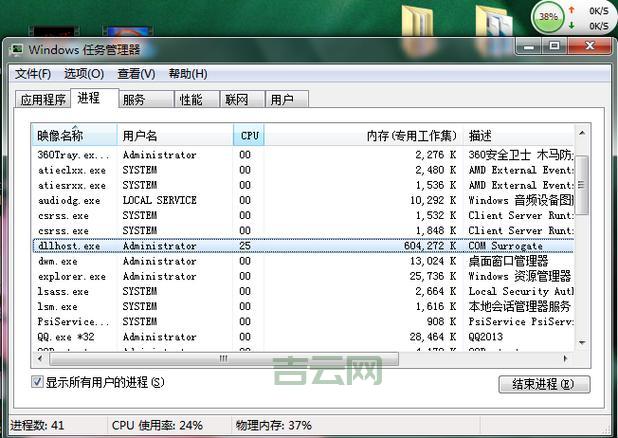Sort by 用户名 column header
618x438 pixels.
(175, 135)
